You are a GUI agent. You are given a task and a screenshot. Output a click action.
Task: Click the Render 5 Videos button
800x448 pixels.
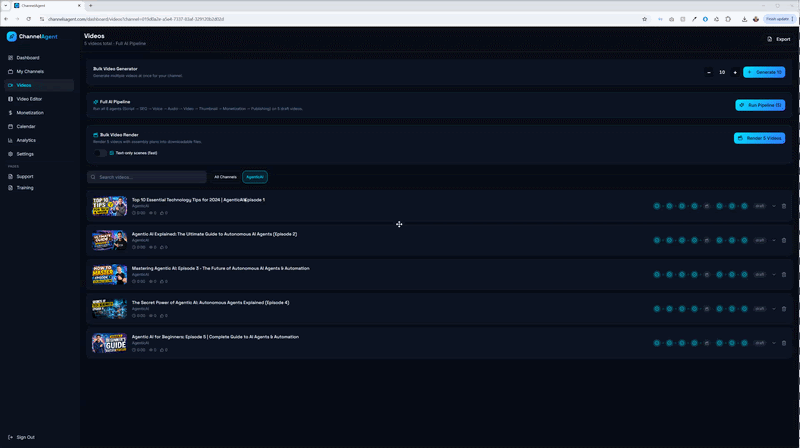point(759,138)
